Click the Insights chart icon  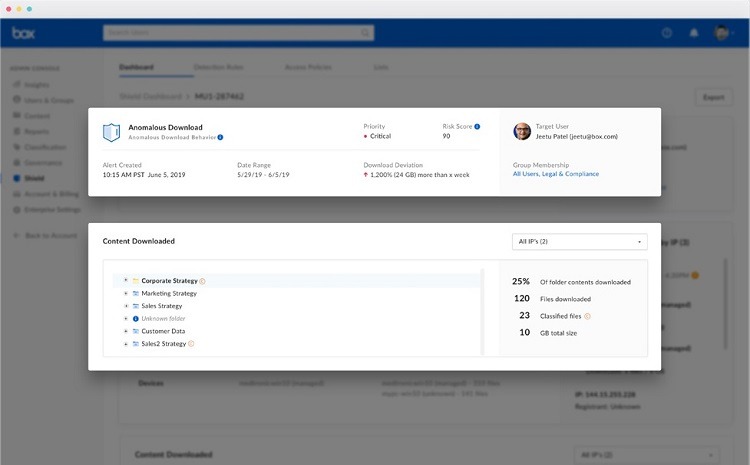tap(17, 84)
